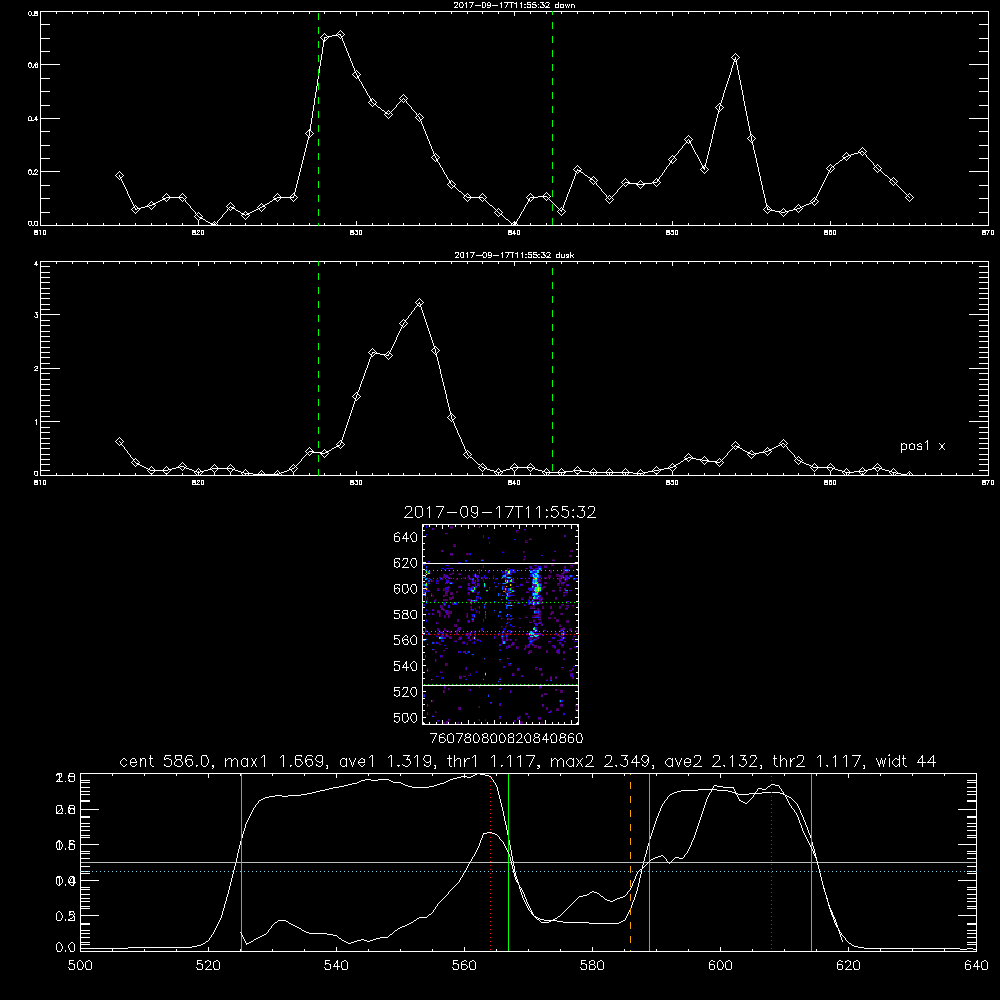
Task: Click the '2017-09-17T11:55:32 dawn' plot title
Action: [514, 5]
